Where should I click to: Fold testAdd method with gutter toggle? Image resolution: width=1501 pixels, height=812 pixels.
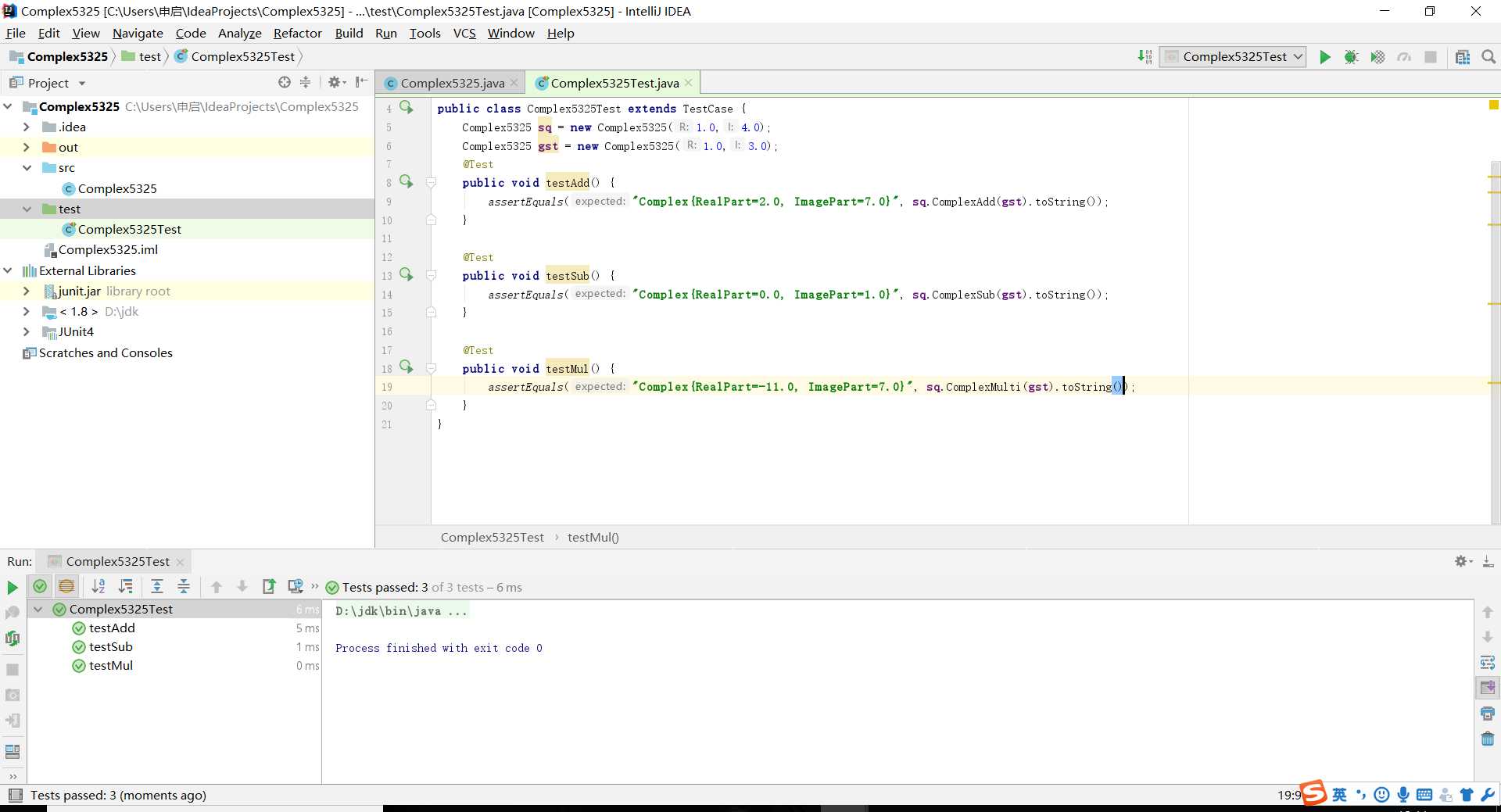coord(431,182)
